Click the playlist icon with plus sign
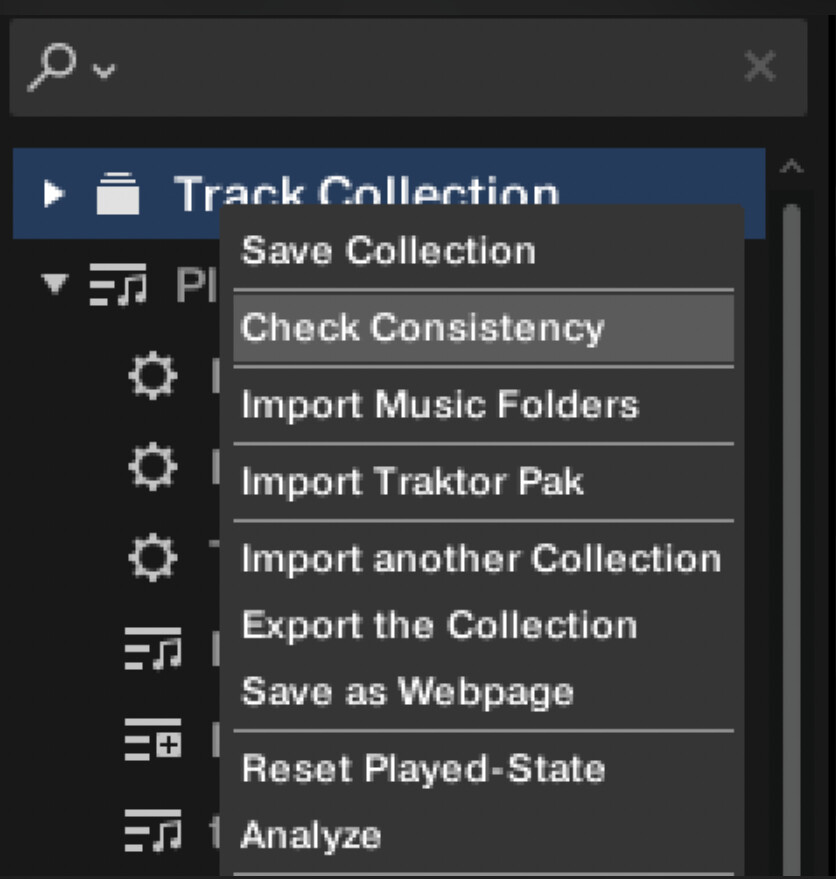Screen dimensions: 836x879 (152, 740)
